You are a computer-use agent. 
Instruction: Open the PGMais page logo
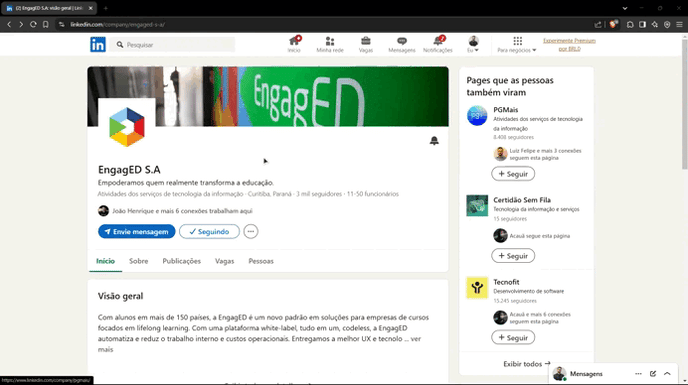(477, 115)
